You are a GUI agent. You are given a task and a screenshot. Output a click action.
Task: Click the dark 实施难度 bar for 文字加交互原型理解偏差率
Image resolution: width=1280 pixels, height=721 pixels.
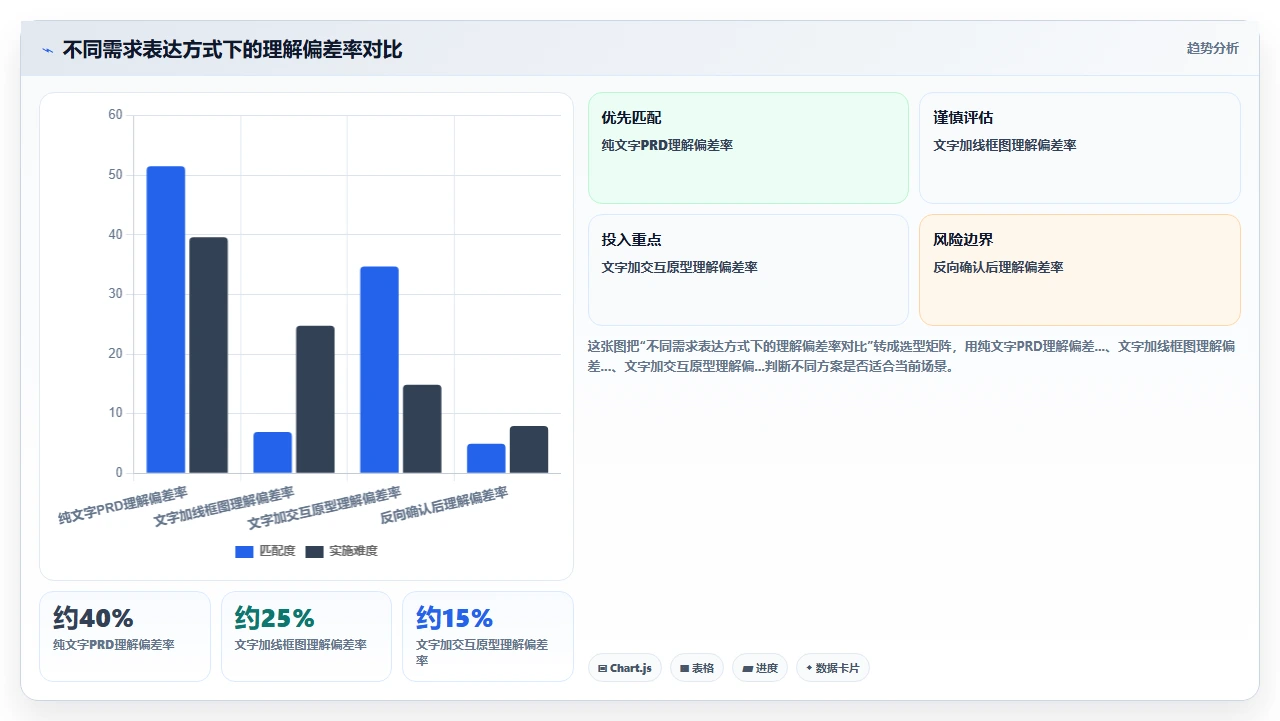click(423, 429)
